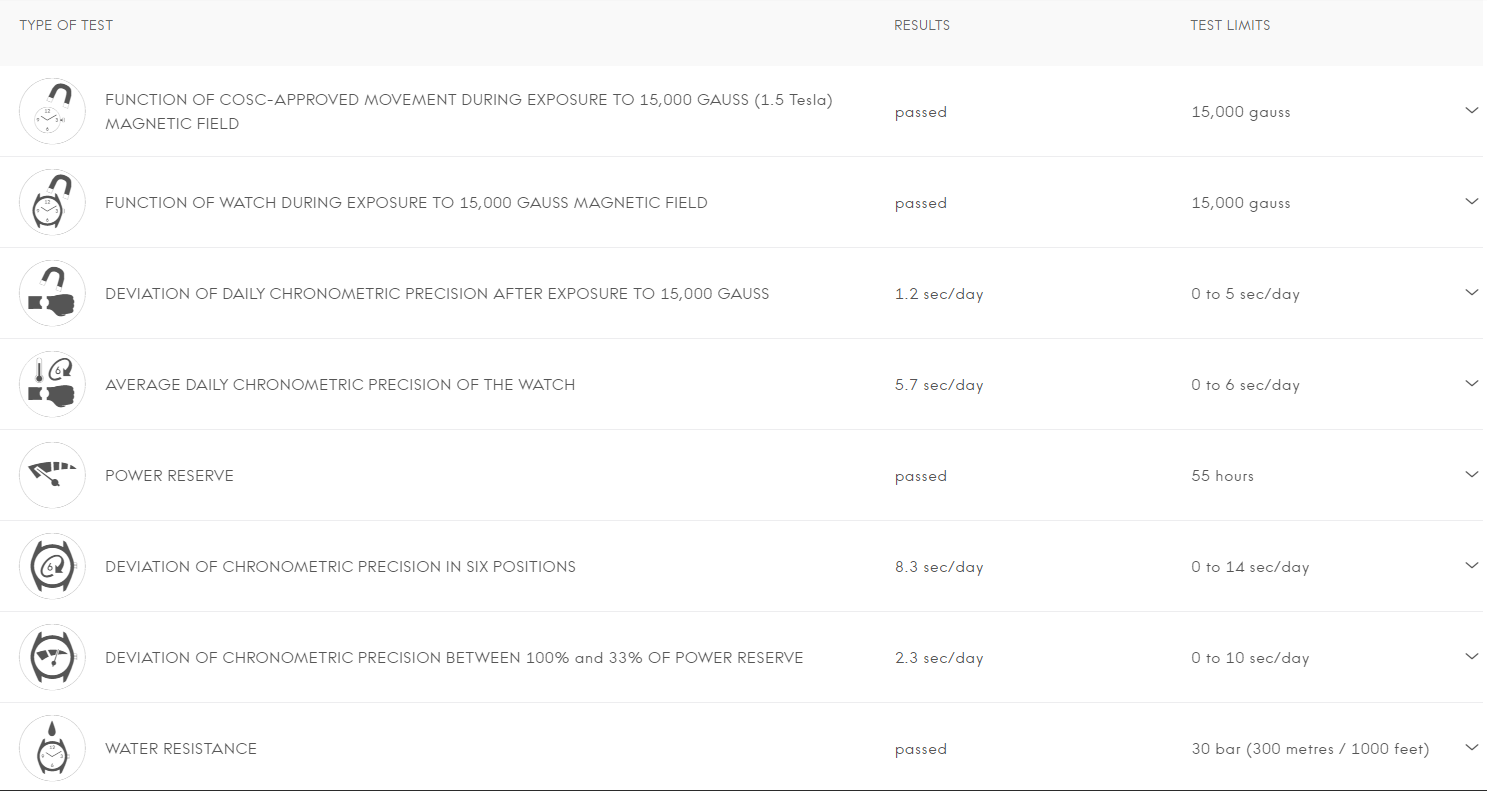
Task: Expand the six positions deviation row
Action: click(1471, 565)
